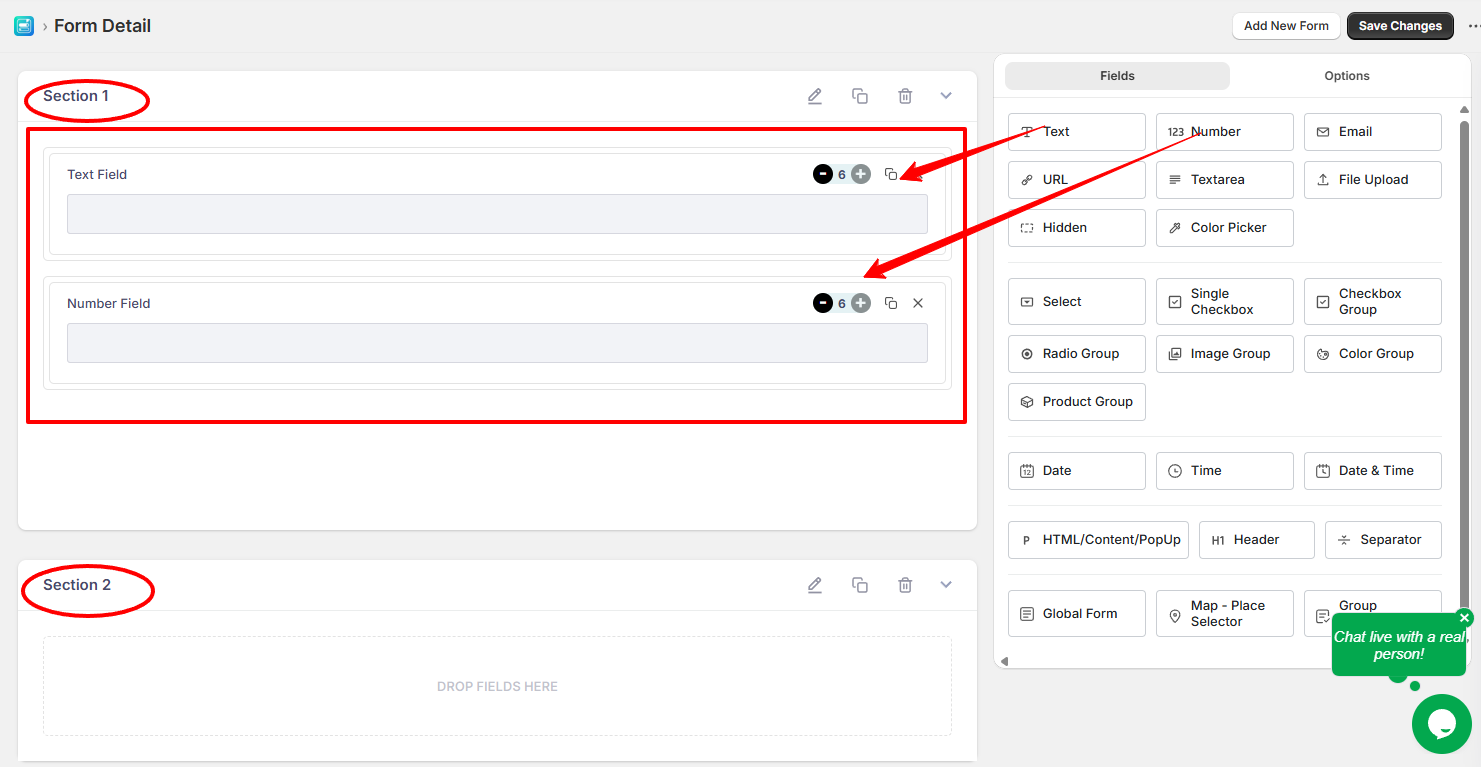Viewport: 1481px width, 767px height.
Task: Increase Number Field width with plus button
Action: pyautogui.click(x=861, y=303)
